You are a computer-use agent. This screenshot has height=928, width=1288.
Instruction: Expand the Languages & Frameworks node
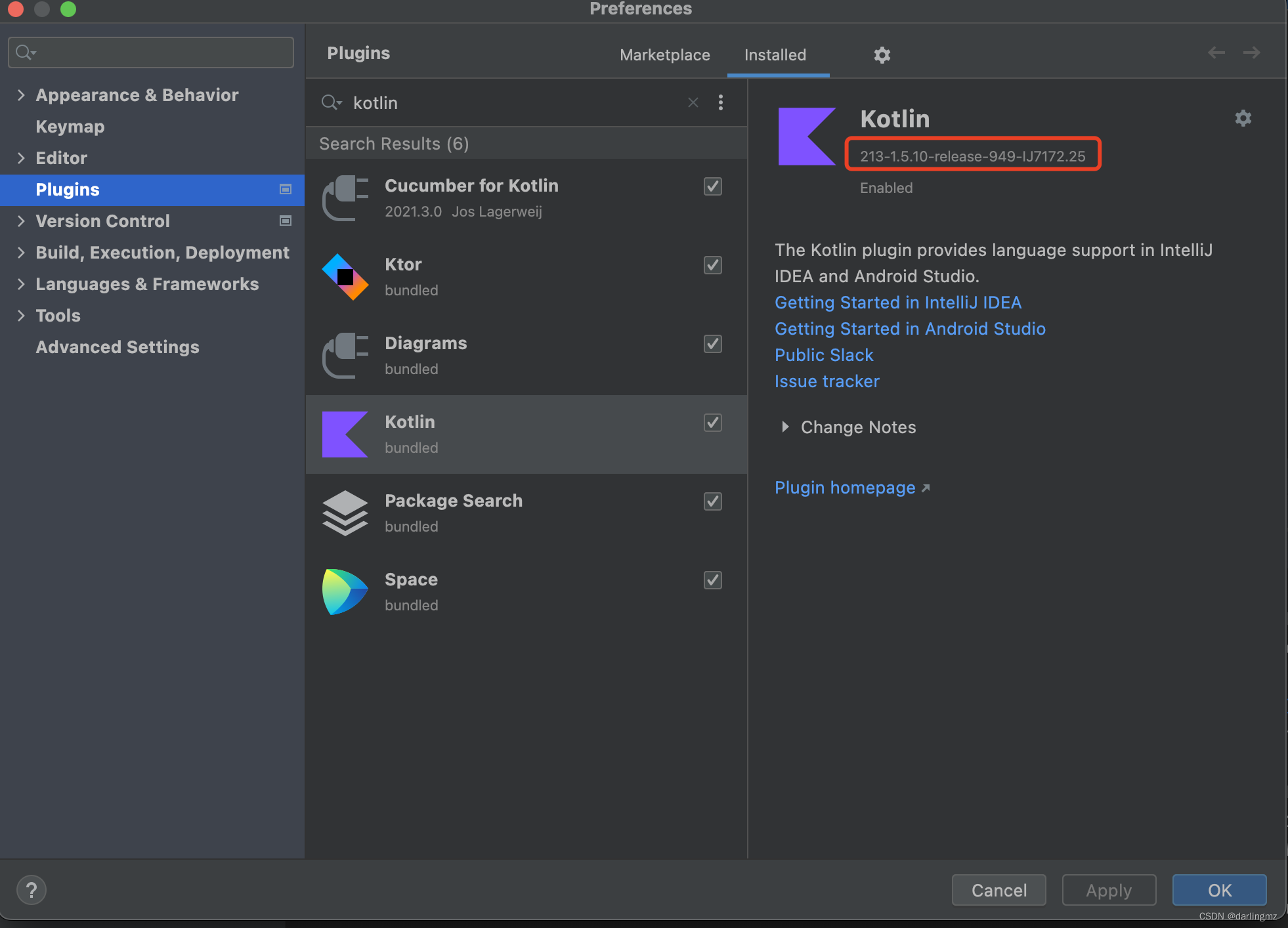coord(21,284)
